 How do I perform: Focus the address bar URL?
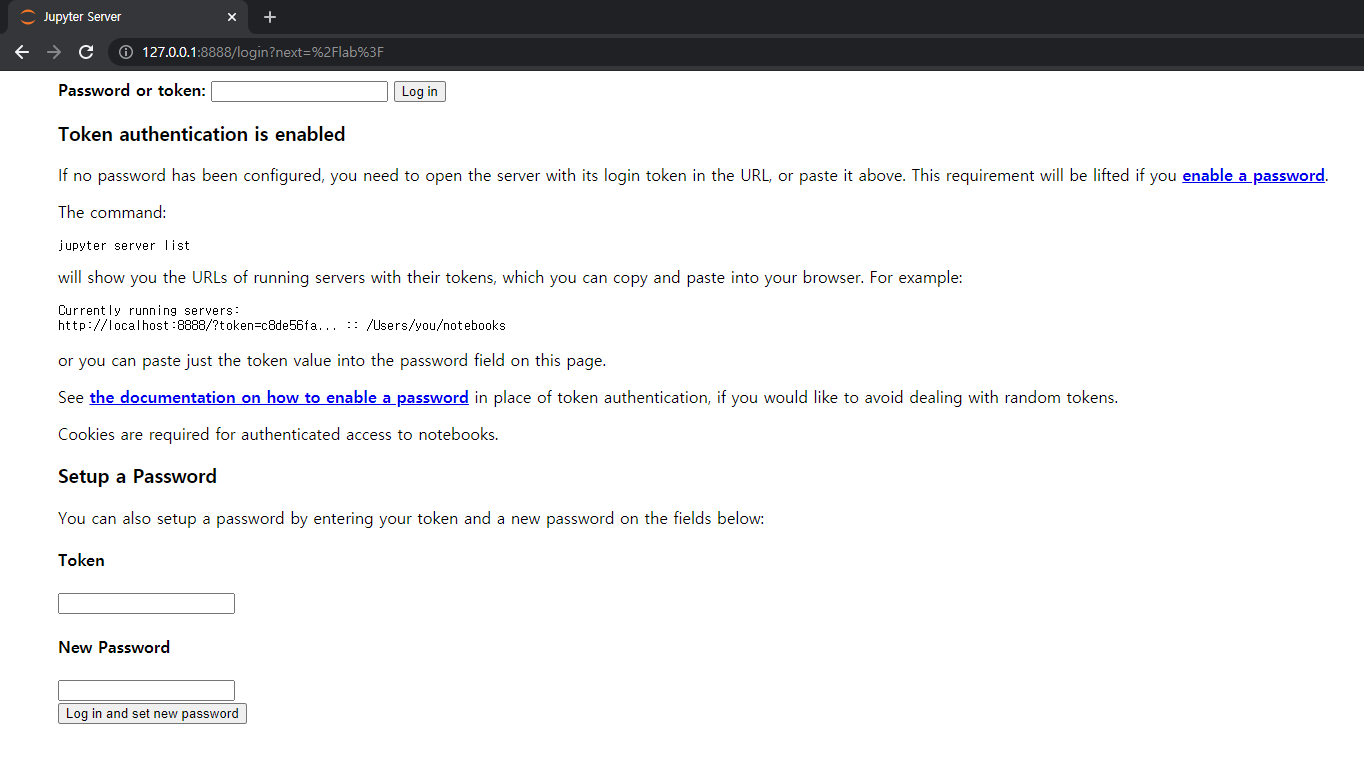tap(263, 52)
